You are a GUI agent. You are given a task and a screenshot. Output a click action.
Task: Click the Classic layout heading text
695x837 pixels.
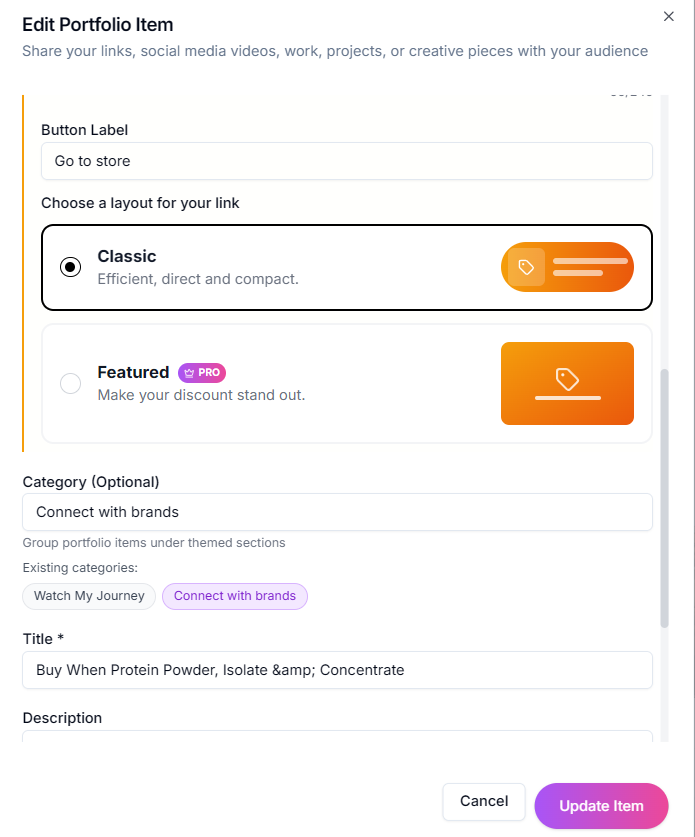tap(127, 256)
